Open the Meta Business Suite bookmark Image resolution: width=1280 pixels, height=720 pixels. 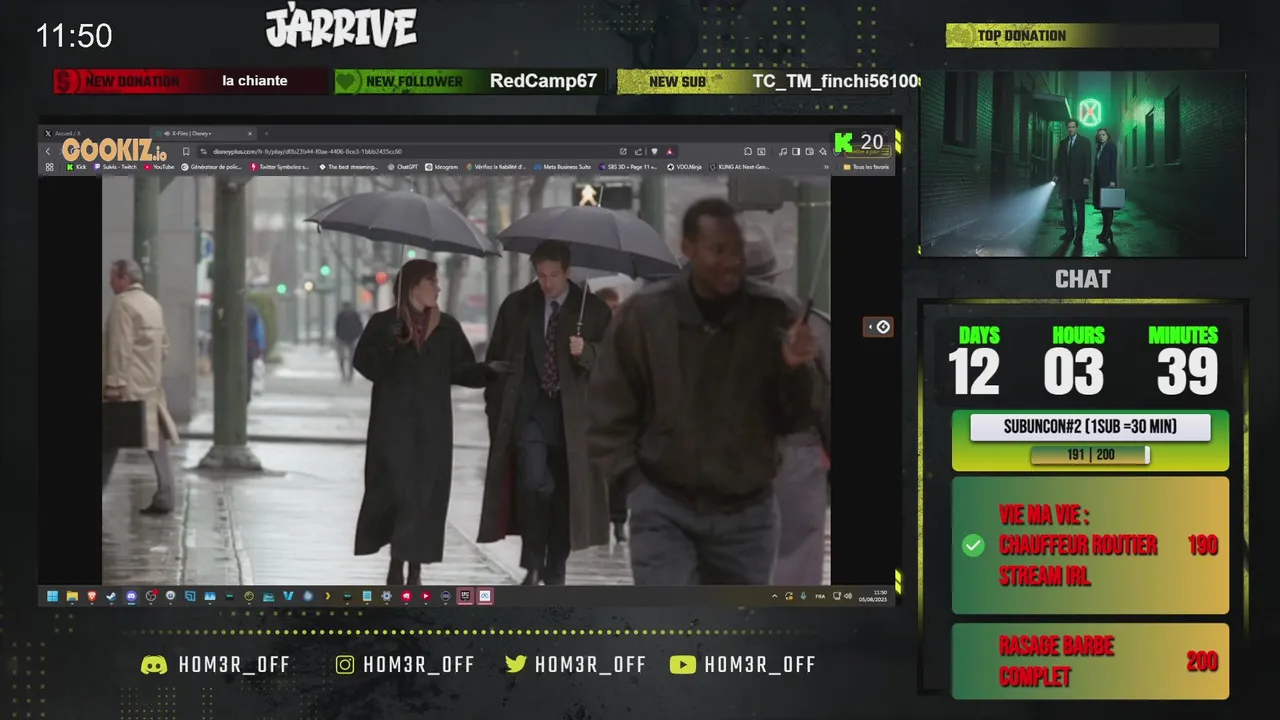point(563,167)
